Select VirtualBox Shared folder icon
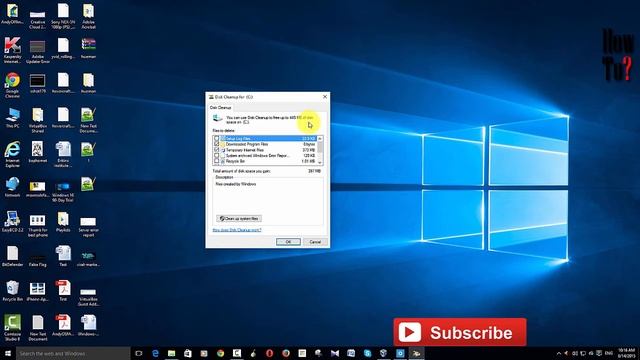Screen dimensions: 640x360 pyautogui.click(x=38, y=120)
